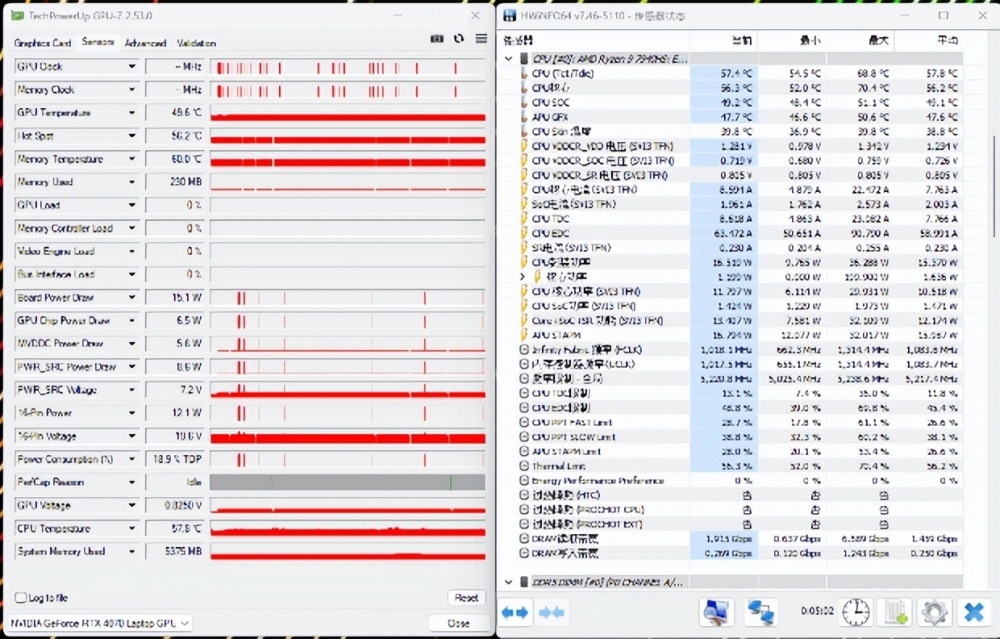Open the NVIDIA GeForce RTX 4070 Laptop GPU selector
The width and height of the screenshot is (1000, 639).
pyautogui.click(x=99, y=623)
